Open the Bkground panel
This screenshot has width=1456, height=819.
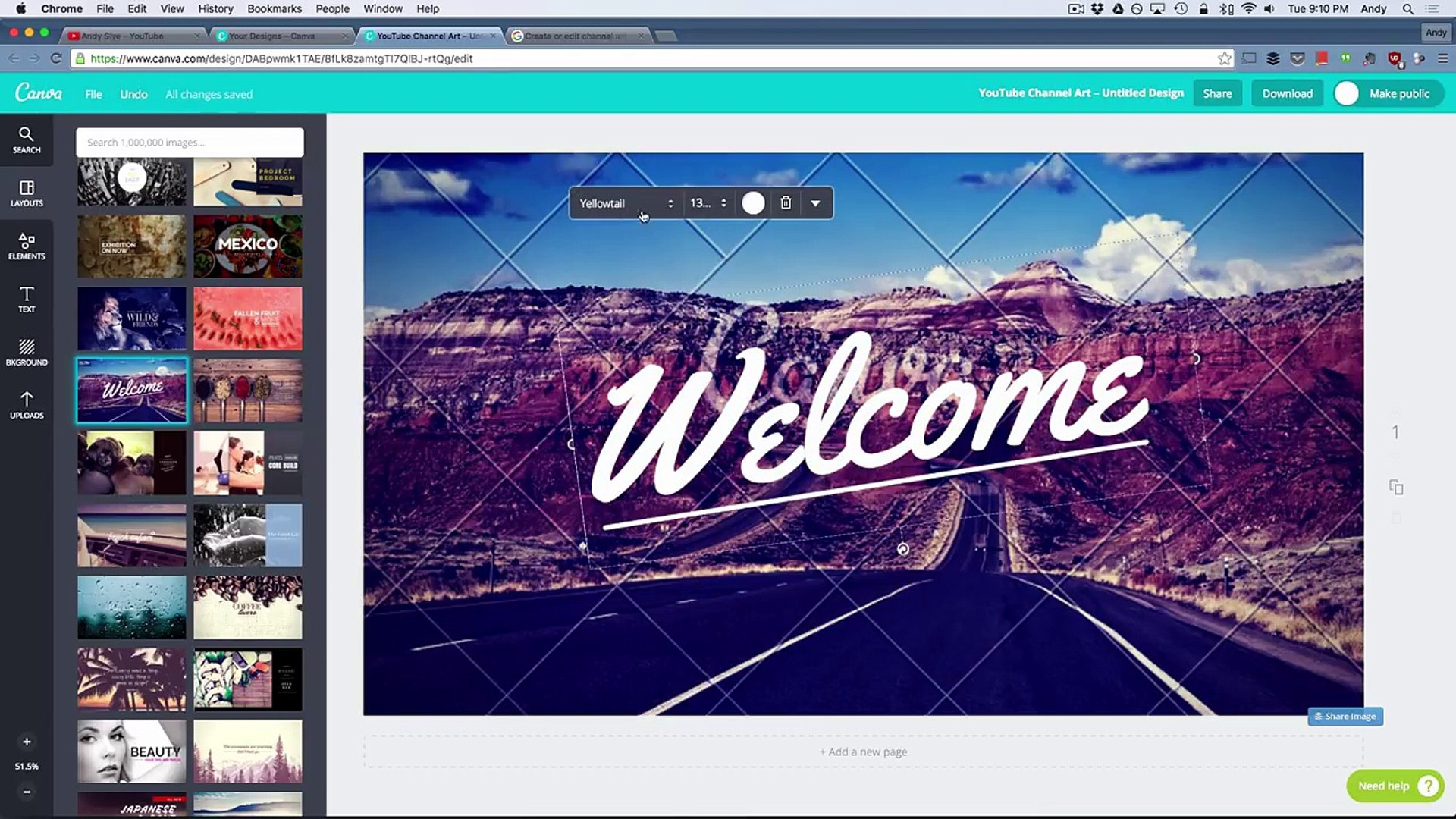pyautogui.click(x=26, y=353)
